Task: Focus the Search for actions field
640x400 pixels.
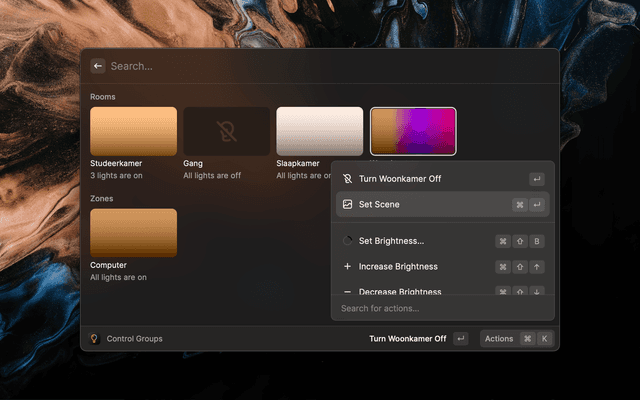Action: coord(440,309)
